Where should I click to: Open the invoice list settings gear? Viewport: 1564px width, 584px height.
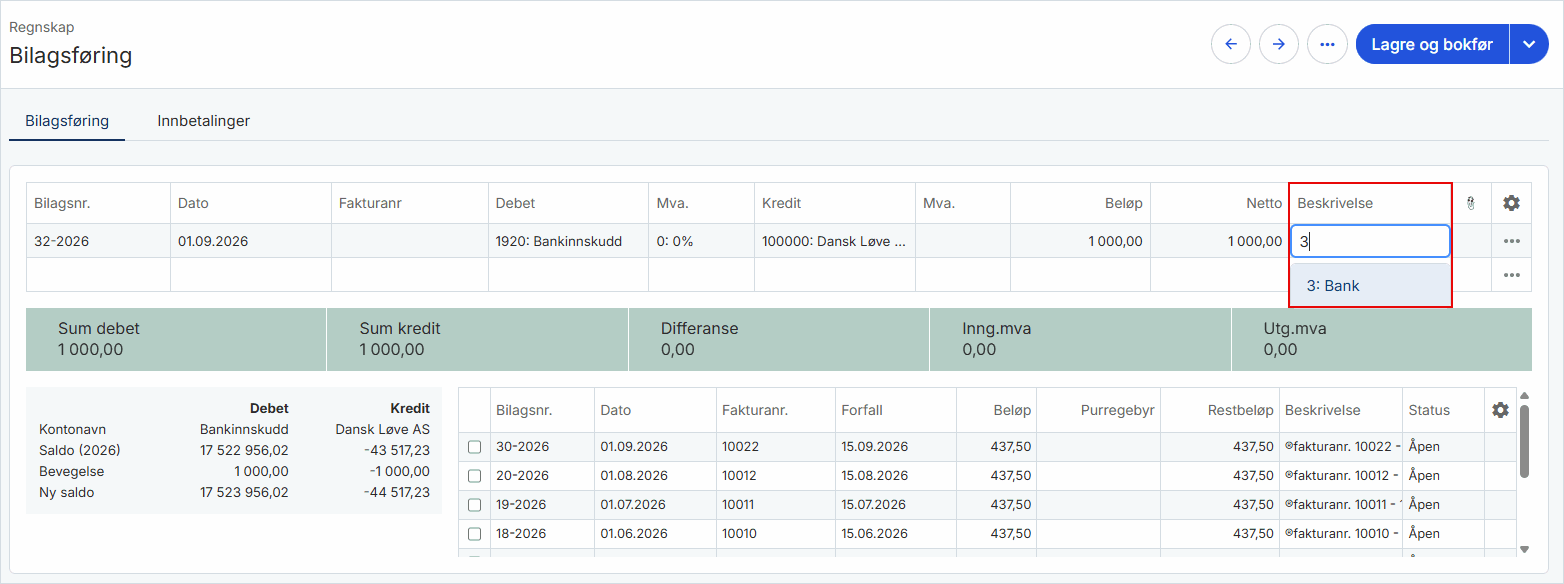[x=1500, y=410]
